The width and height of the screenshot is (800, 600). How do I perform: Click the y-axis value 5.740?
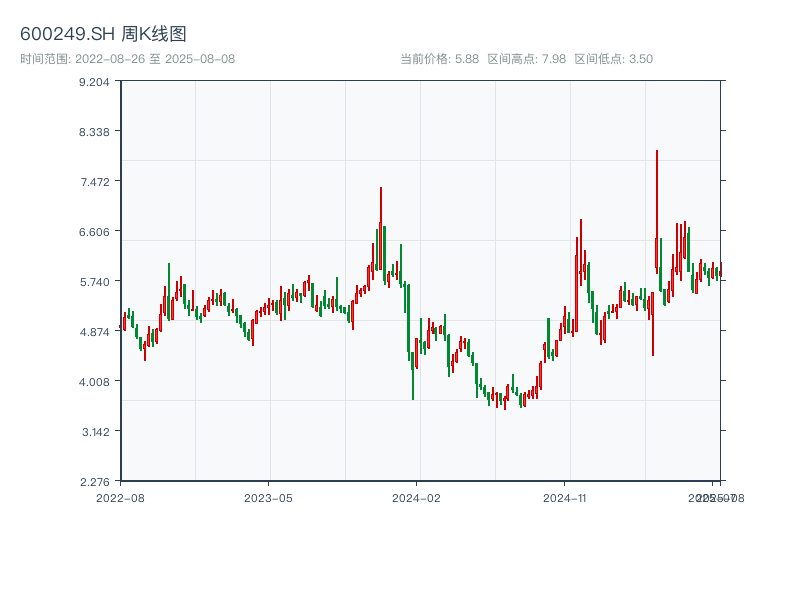(94, 282)
